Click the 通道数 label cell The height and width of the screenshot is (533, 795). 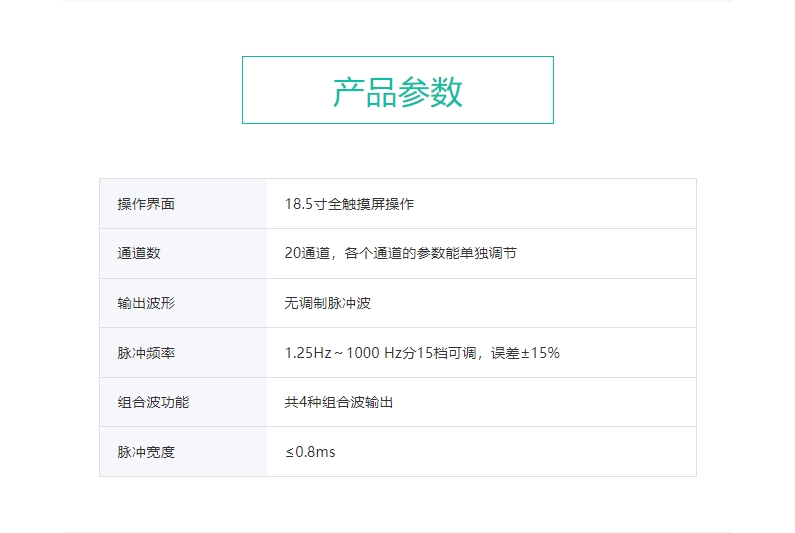[x=183, y=254]
